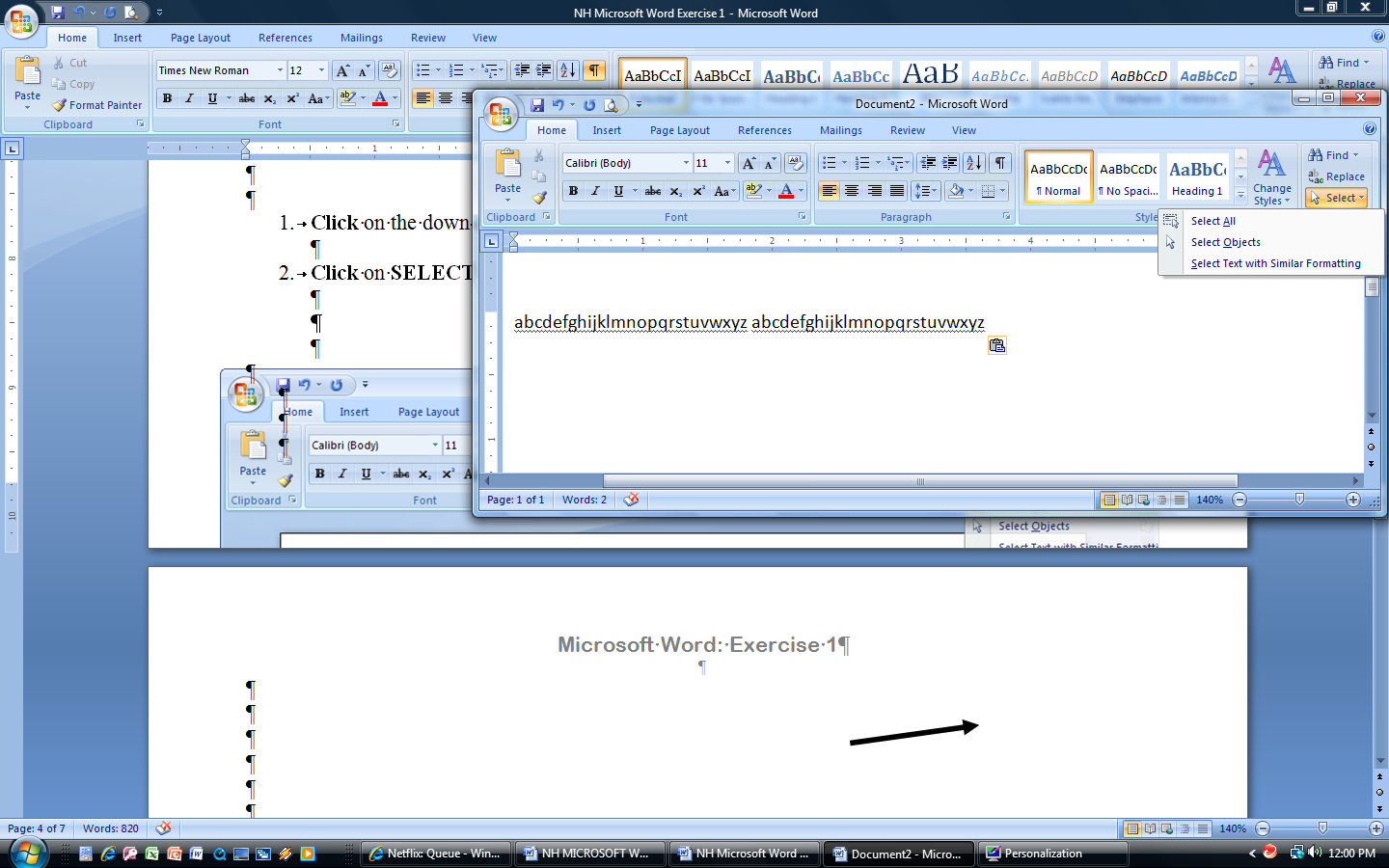The width and height of the screenshot is (1389, 868).
Task: Click Undo in Document2's quick access toolbar
Action: pyautogui.click(x=558, y=105)
